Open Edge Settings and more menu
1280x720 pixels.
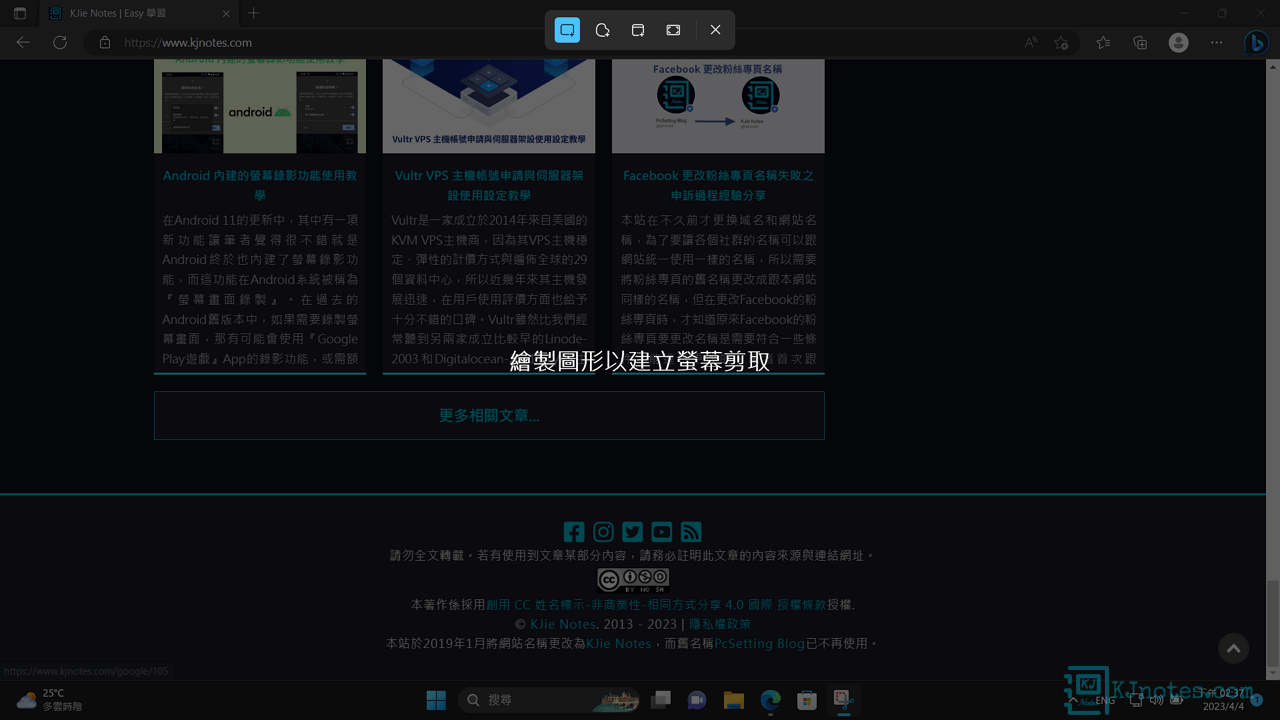1216,42
